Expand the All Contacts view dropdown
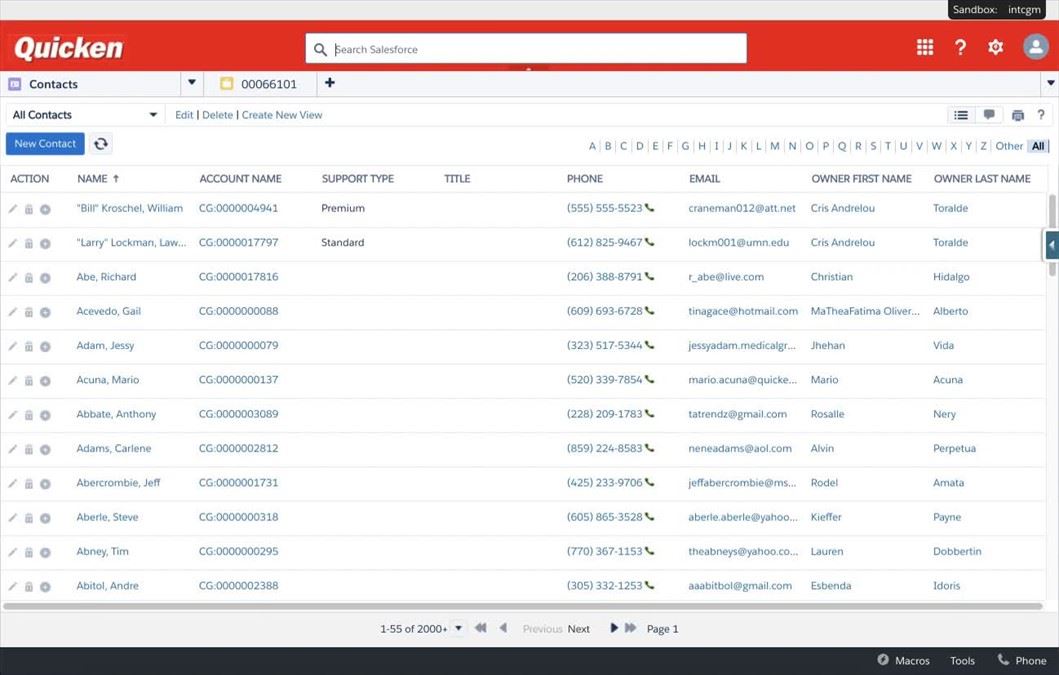The image size is (1059, 675). (153, 115)
